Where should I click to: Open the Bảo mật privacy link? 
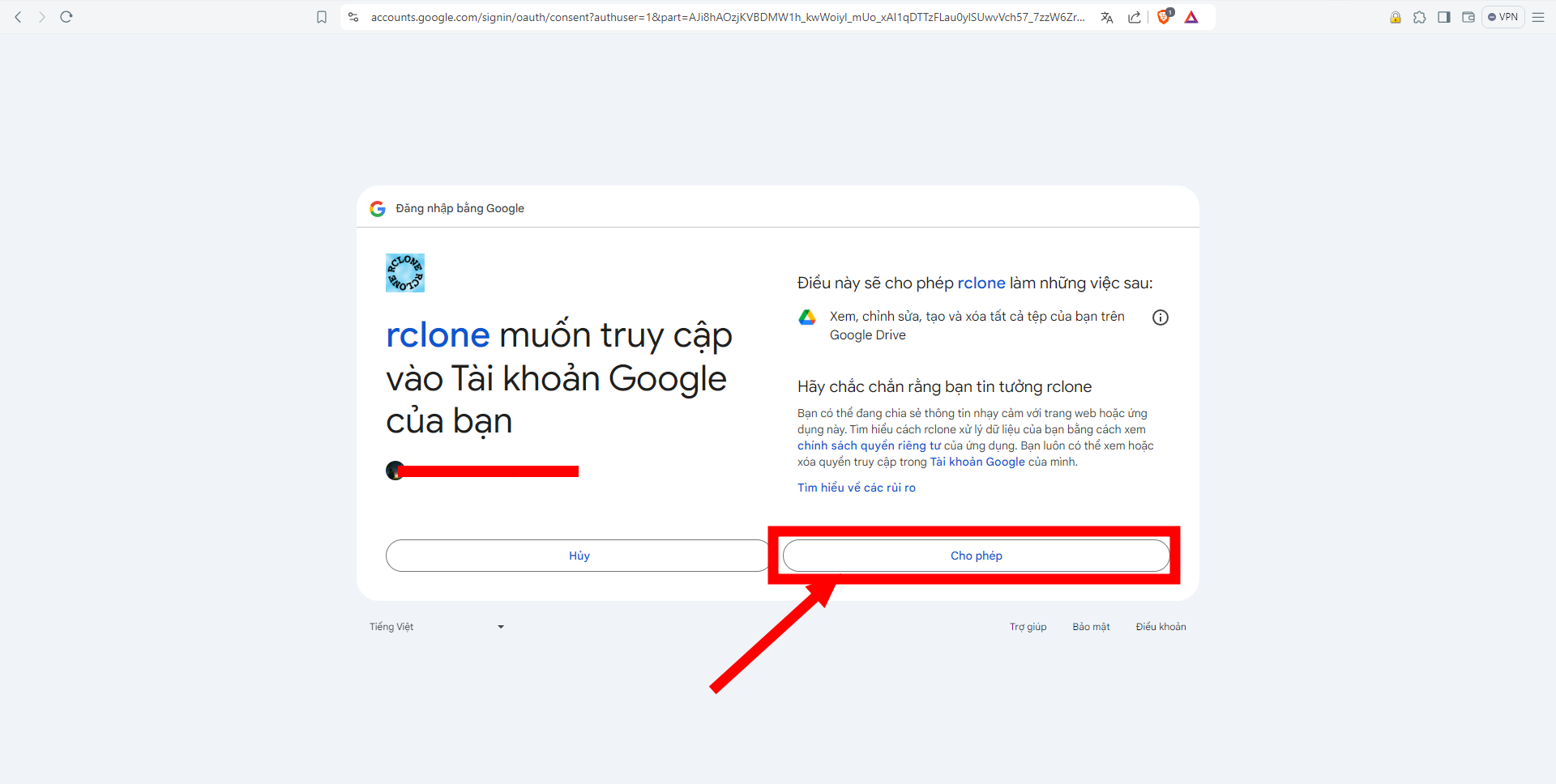[x=1091, y=627]
